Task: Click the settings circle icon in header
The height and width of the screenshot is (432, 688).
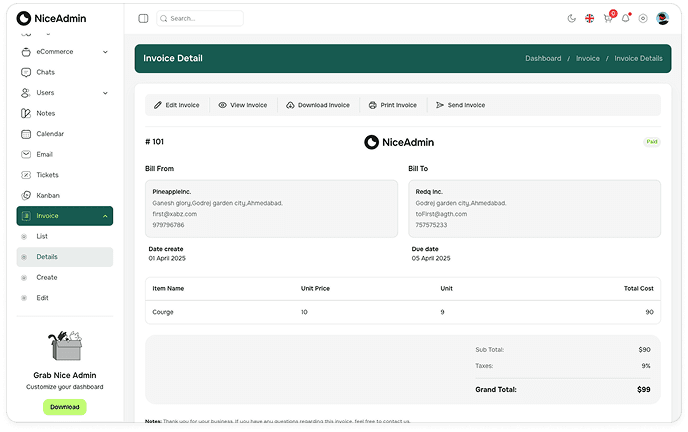Action: coord(643,18)
